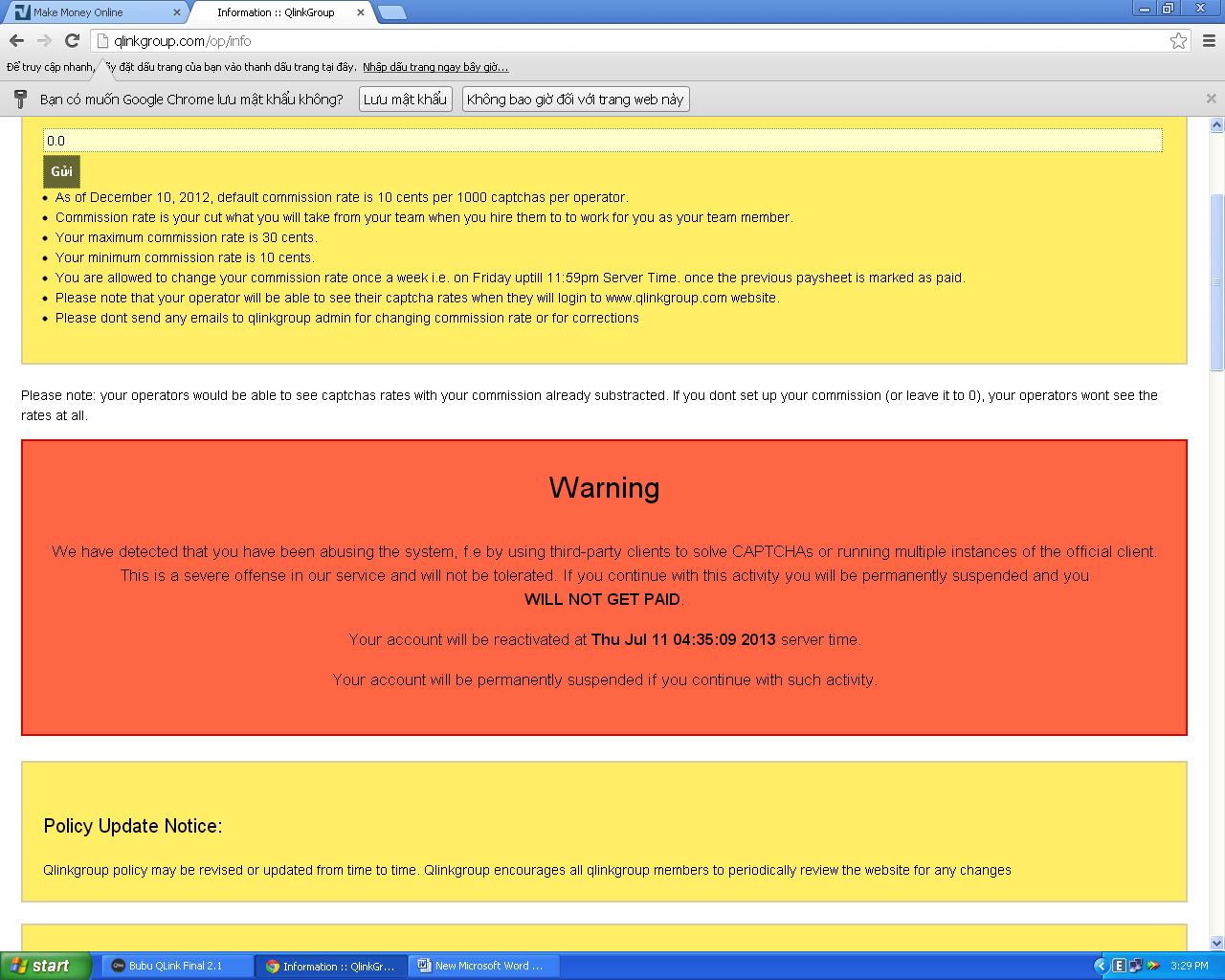Minimize the Chrome window
1225x980 pixels.
1146,9
